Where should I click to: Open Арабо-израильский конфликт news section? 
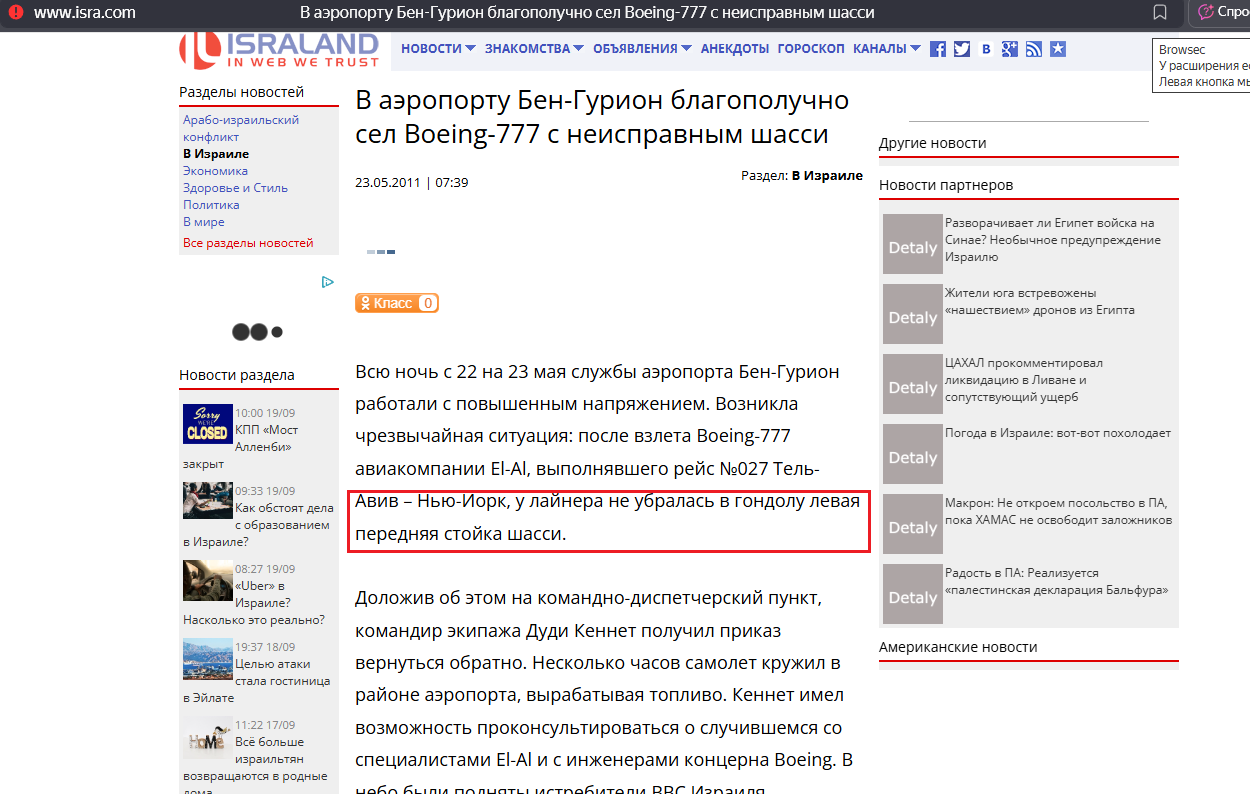[241, 128]
